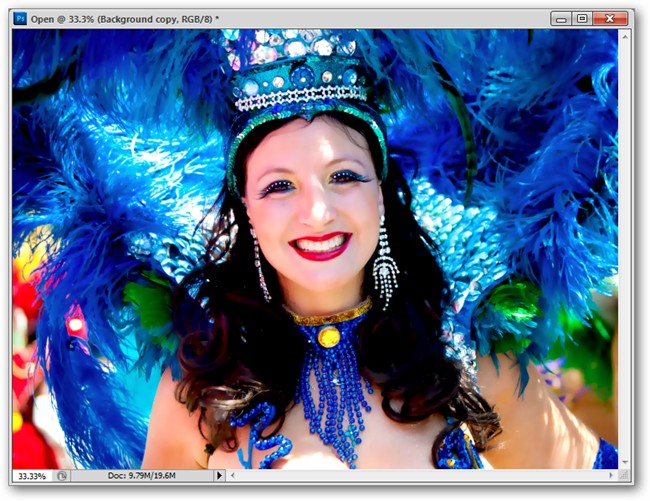Close the Background copy document window
The width and height of the screenshot is (650, 501).
[x=610, y=19]
